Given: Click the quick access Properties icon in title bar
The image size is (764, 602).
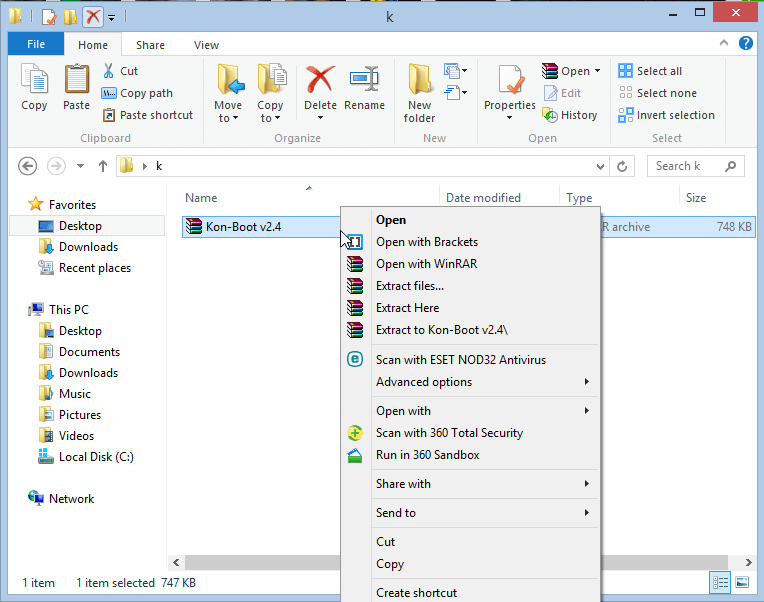Looking at the screenshot, I should point(49,17).
